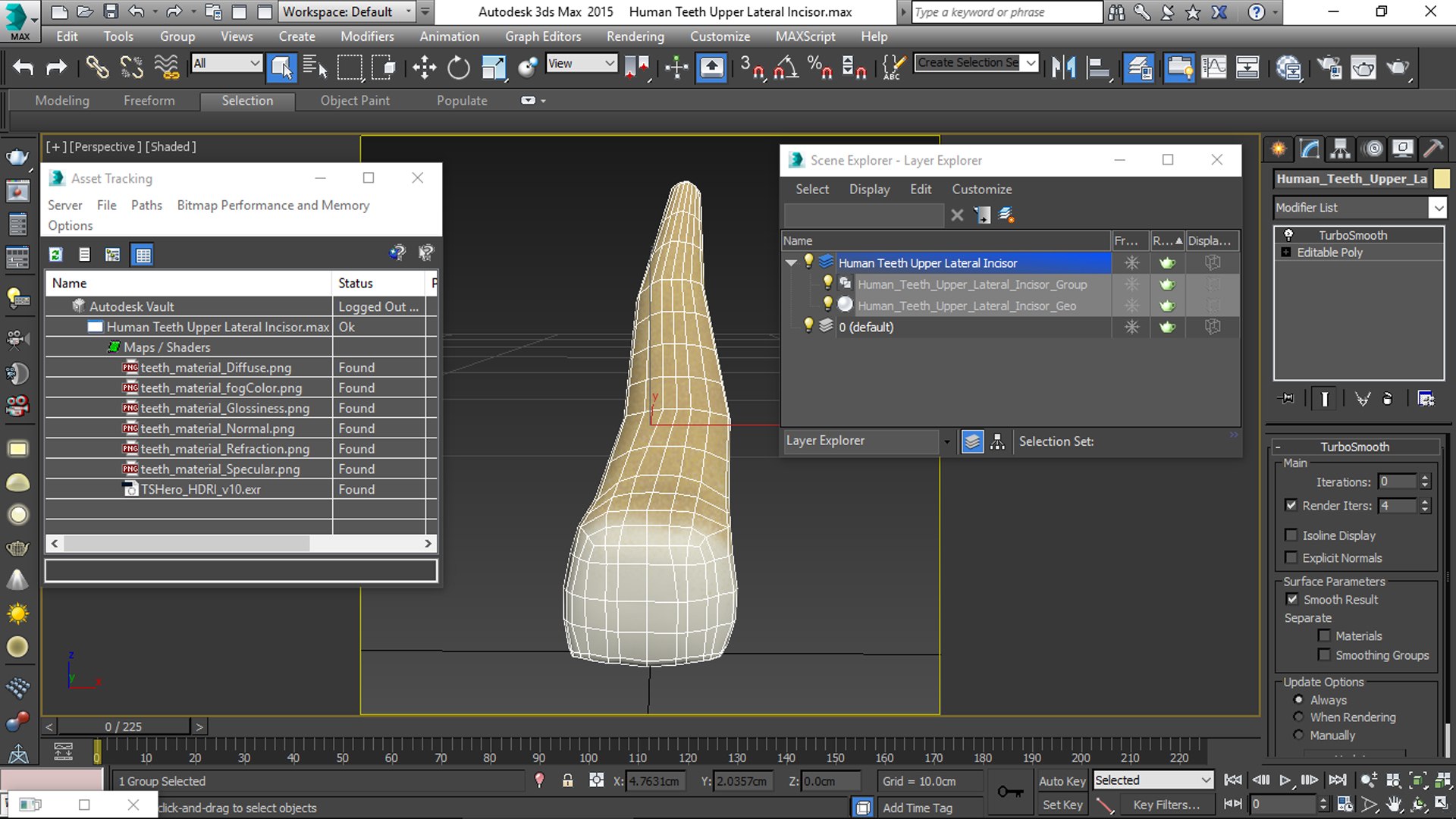1456x819 pixels.
Task: Toggle the Angle Snap tool
Action: click(786, 67)
